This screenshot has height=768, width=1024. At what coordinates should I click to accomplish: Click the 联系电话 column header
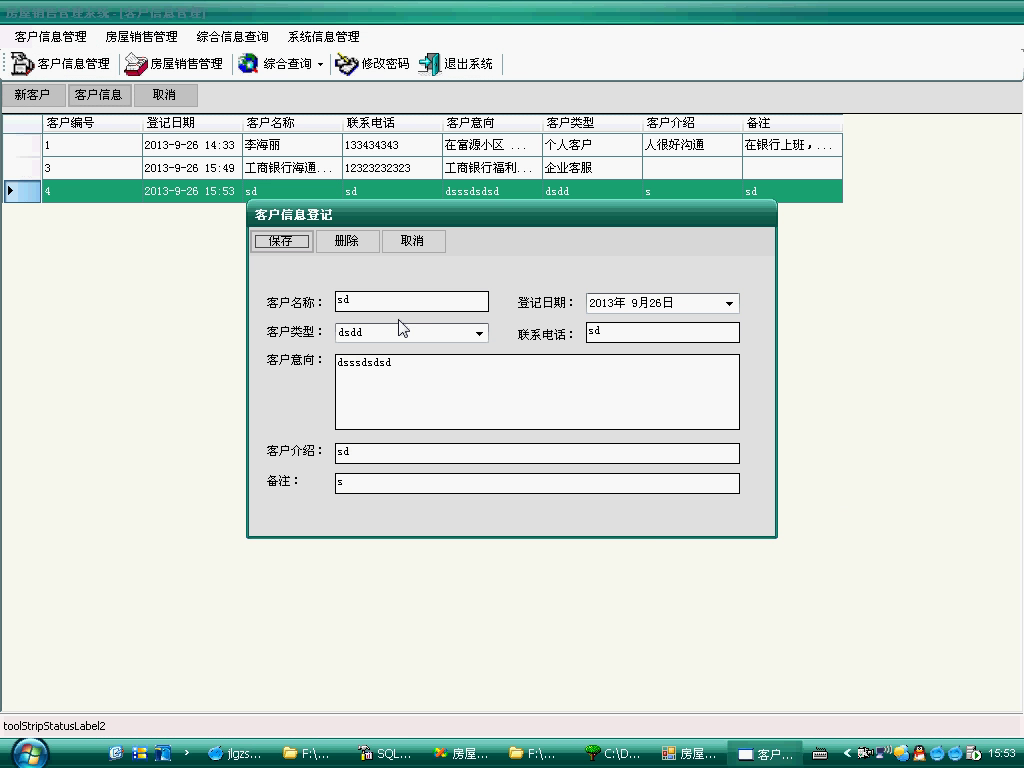pos(392,123)
